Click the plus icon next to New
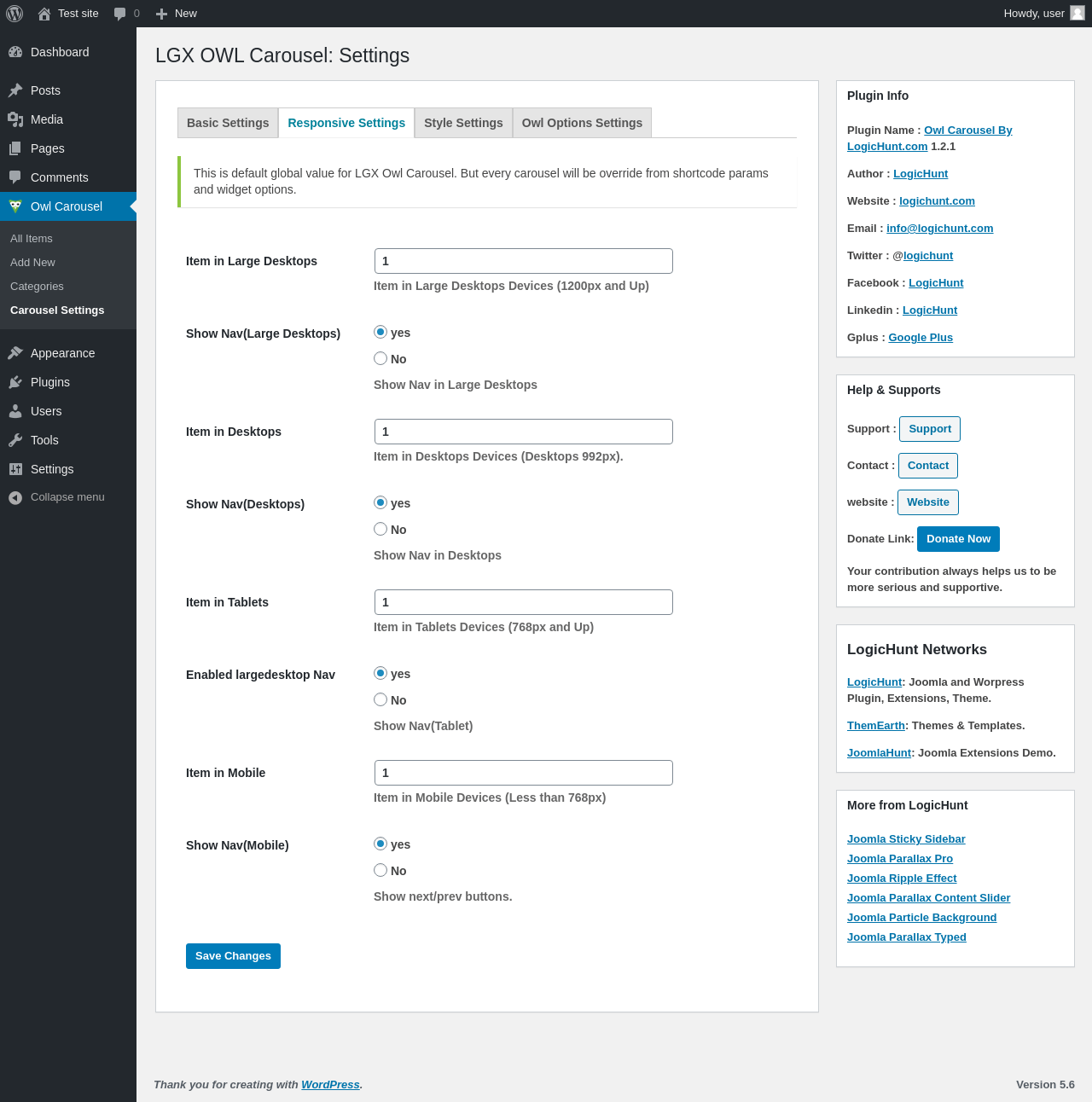This screenshot has width=1092, height=1102. (161, 14)
